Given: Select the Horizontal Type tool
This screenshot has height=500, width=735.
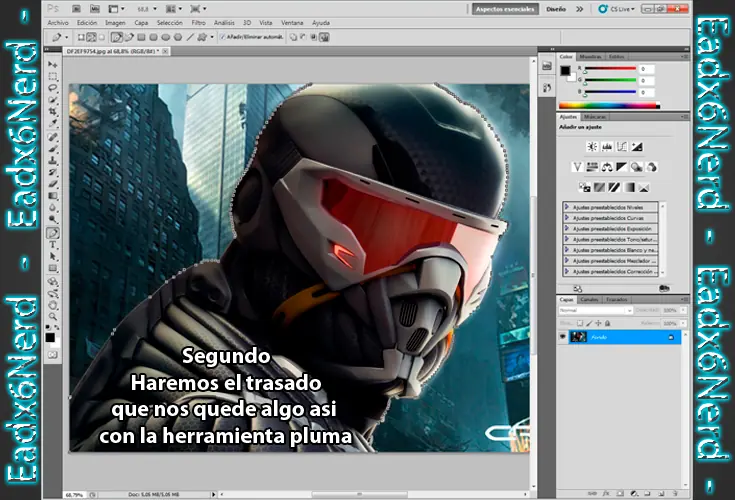Looking at the screenshot, I should (x=52, y=245).
